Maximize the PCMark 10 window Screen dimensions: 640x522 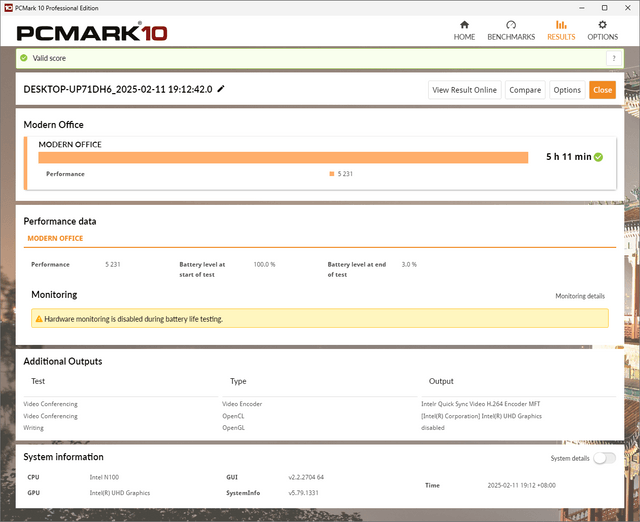(x=604, y=8)
